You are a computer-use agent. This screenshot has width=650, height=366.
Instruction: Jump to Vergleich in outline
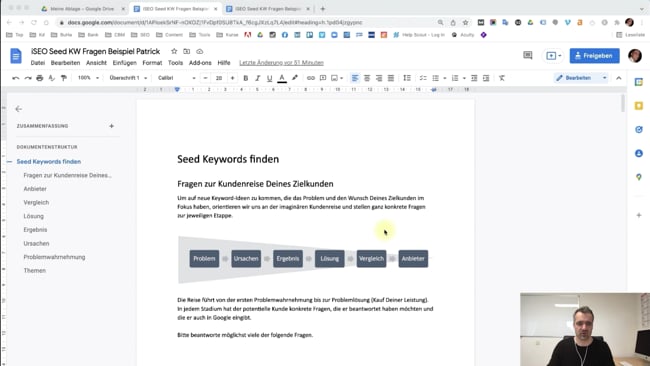(x=36, y=203)
